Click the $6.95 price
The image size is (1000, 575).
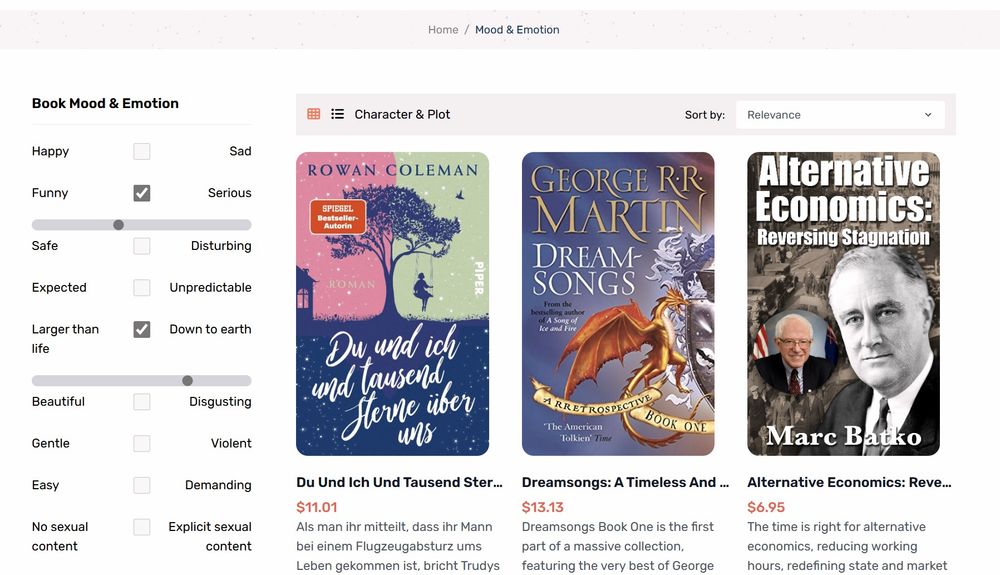(766, 507)
